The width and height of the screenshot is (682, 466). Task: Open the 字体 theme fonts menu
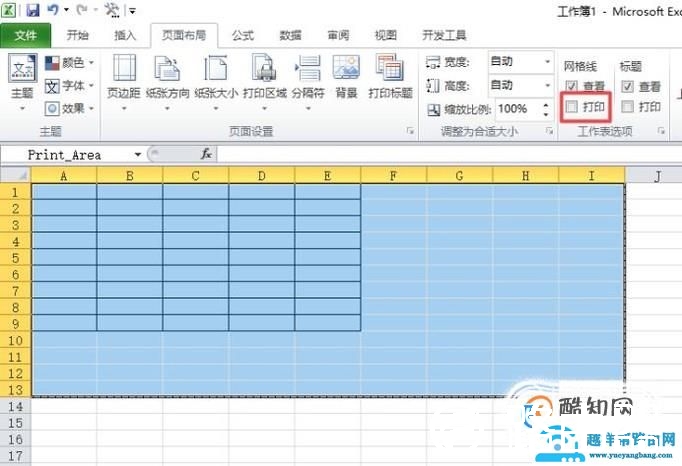[x=70, y=86]
